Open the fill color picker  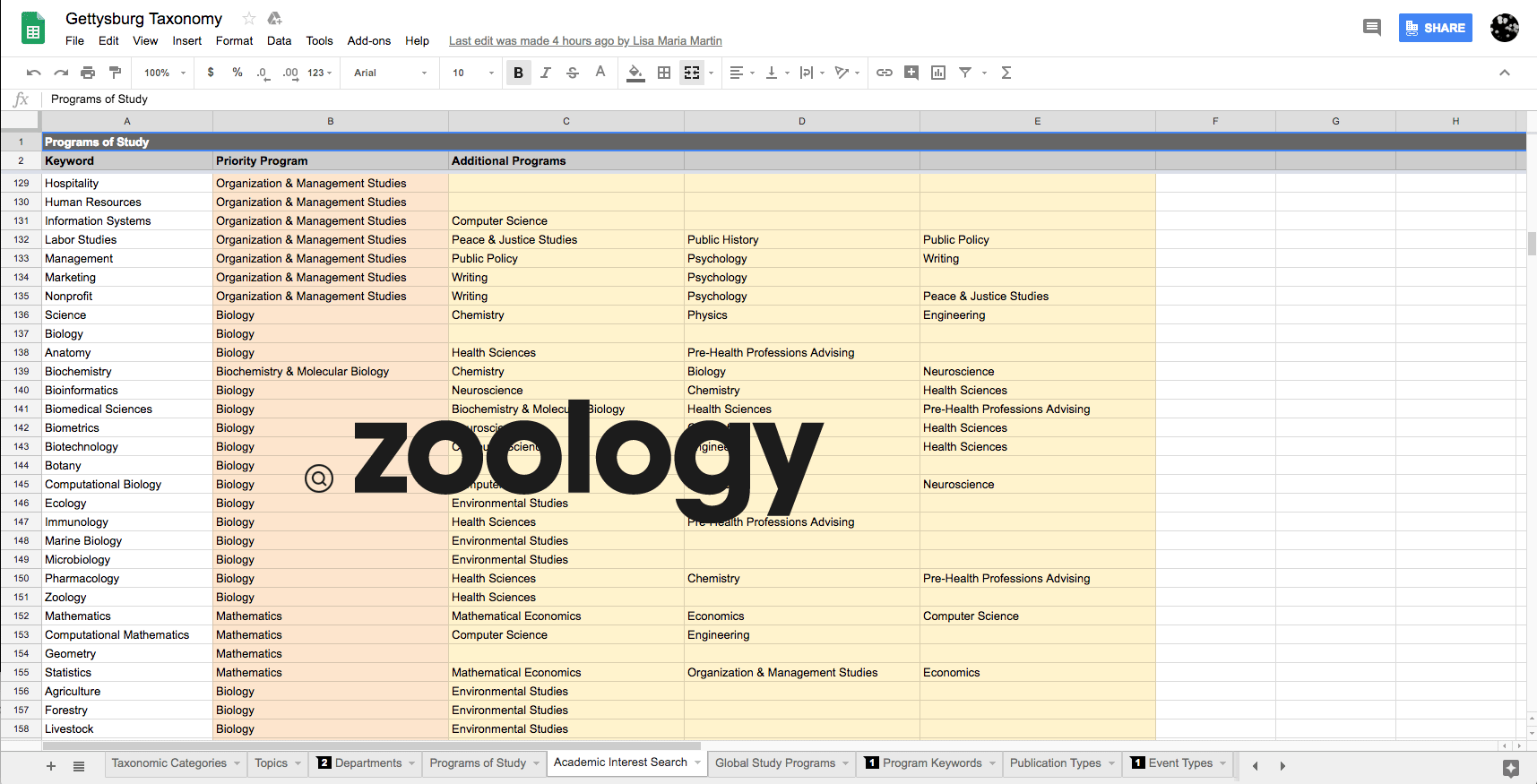click(635, 73)
